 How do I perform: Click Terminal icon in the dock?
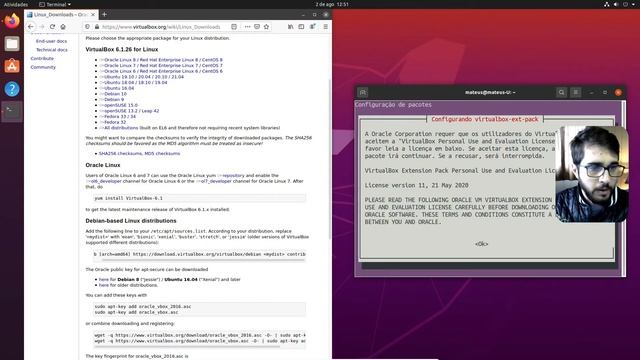(x=12, y=111)
